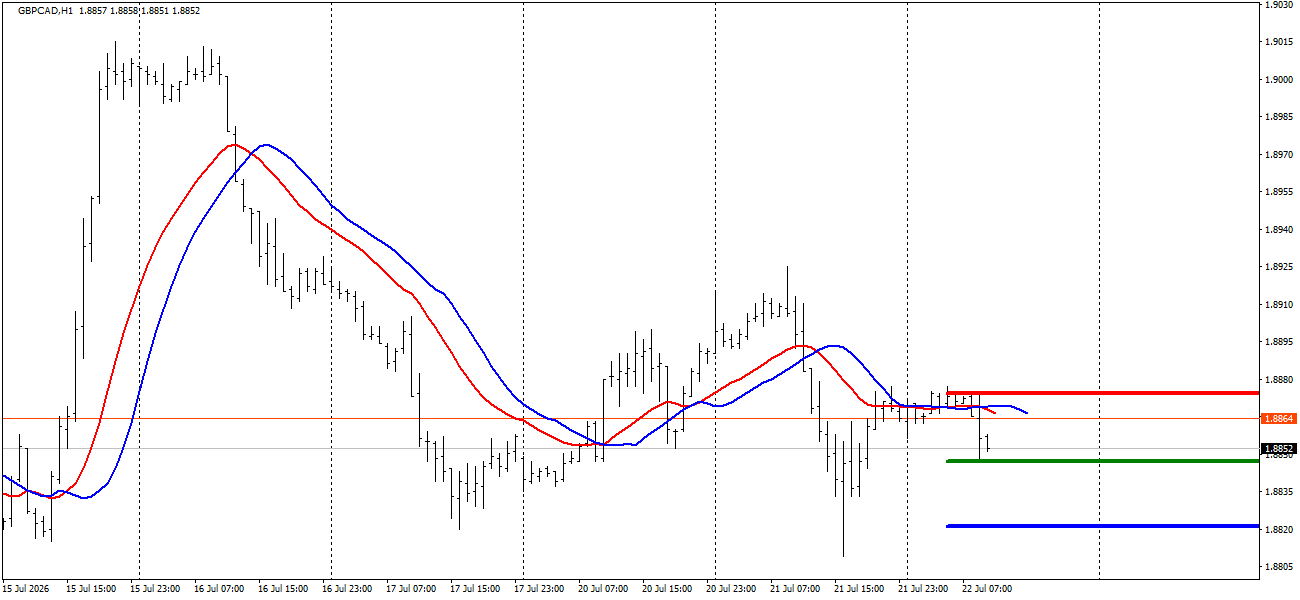Click the thin orange horizontal price line

click(630, 418)
